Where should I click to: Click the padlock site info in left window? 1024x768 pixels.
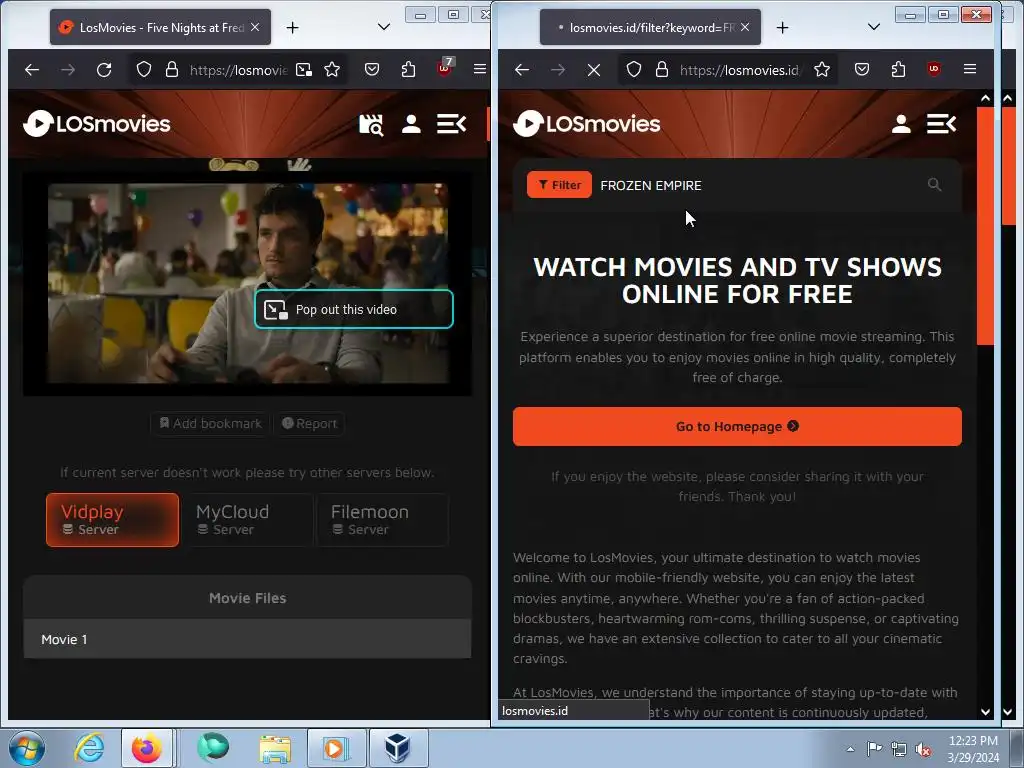tap(172, 69)
